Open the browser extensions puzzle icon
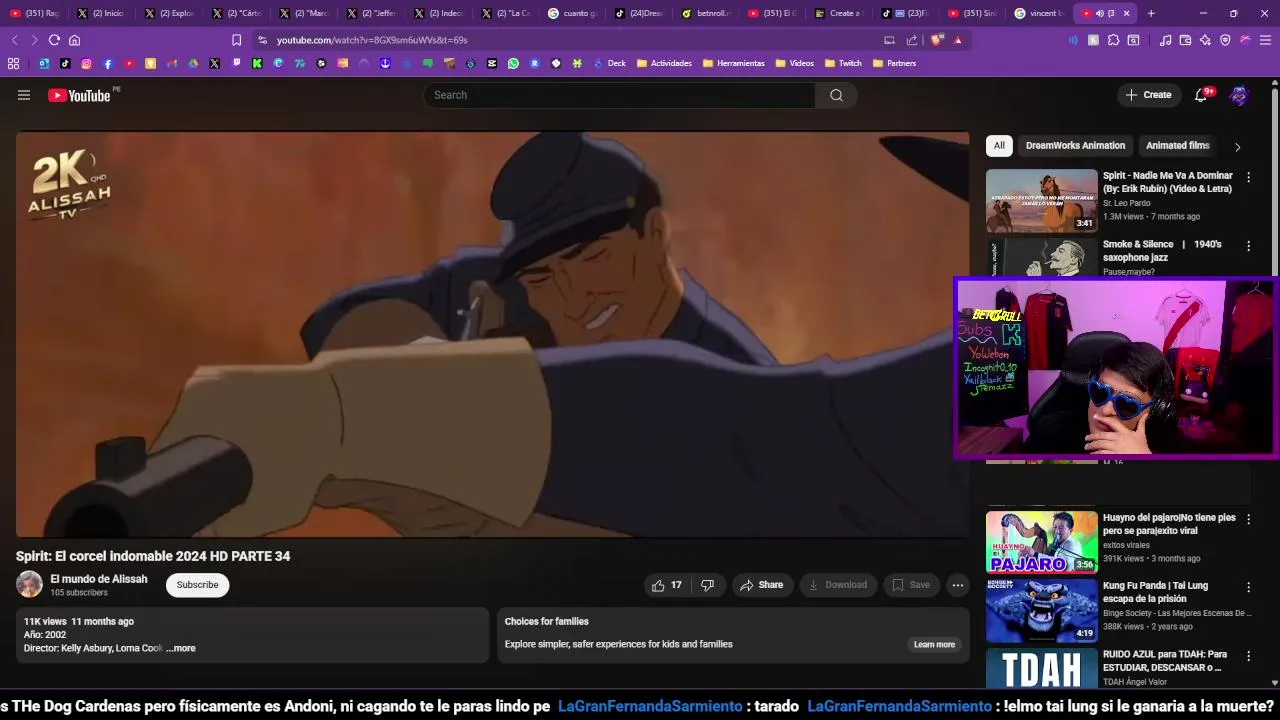 tap(1113, 40)
